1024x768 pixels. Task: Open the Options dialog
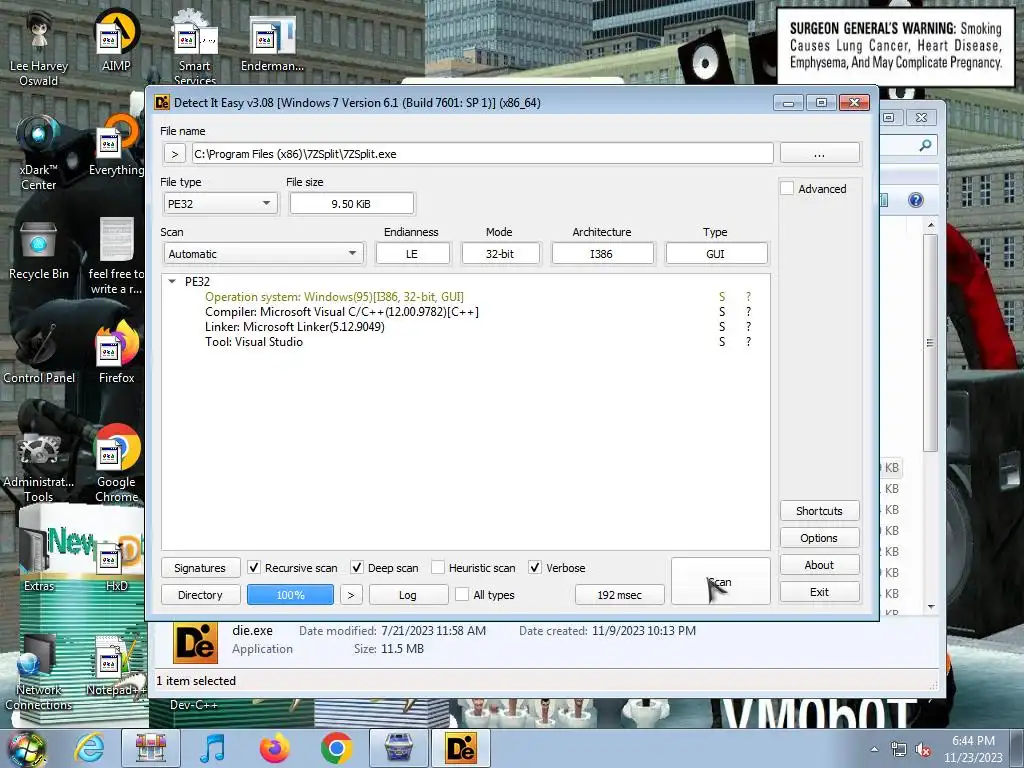[819, 537]
